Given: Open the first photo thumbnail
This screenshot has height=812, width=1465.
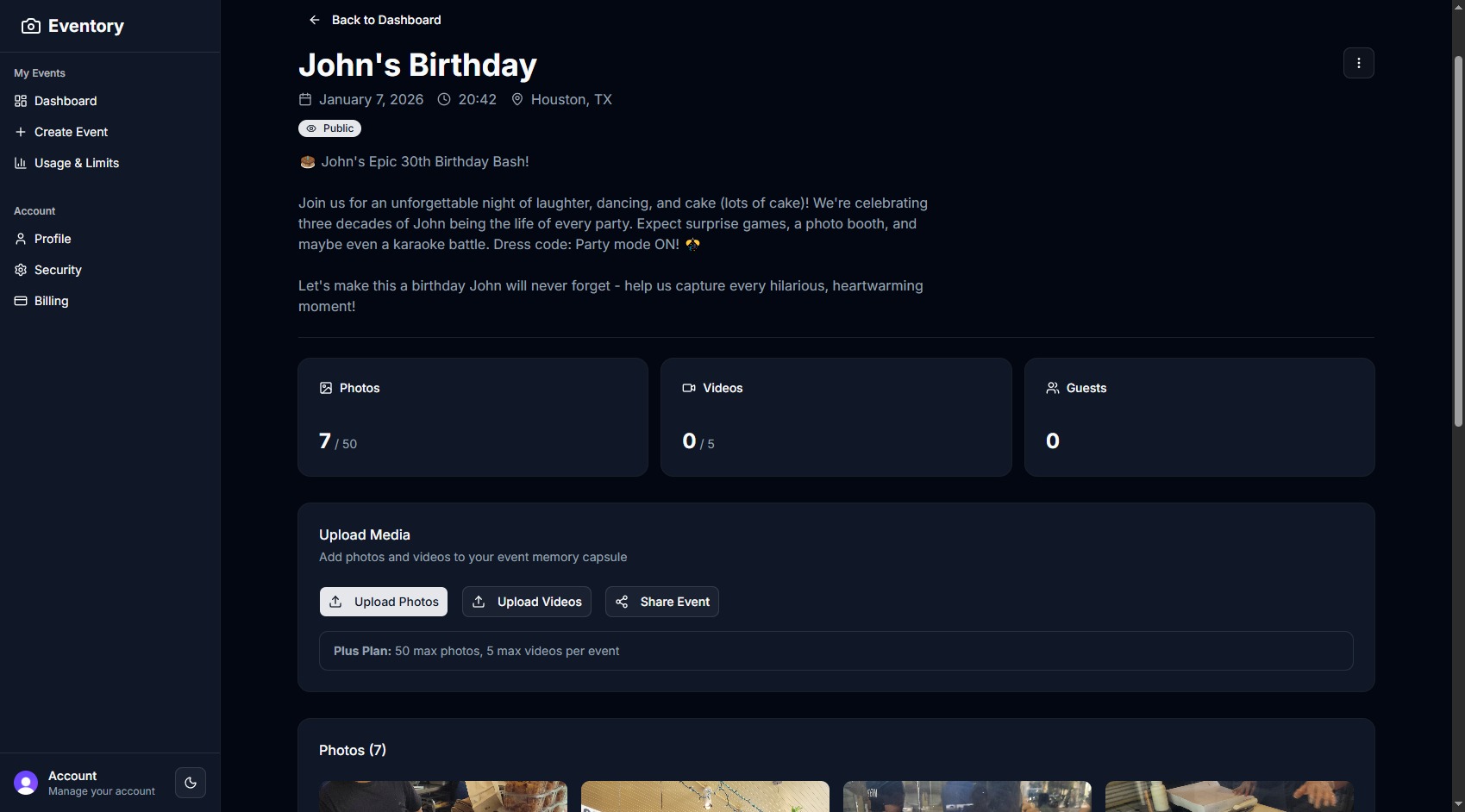Looking at the screenshot, I should (x=443, y=796).
